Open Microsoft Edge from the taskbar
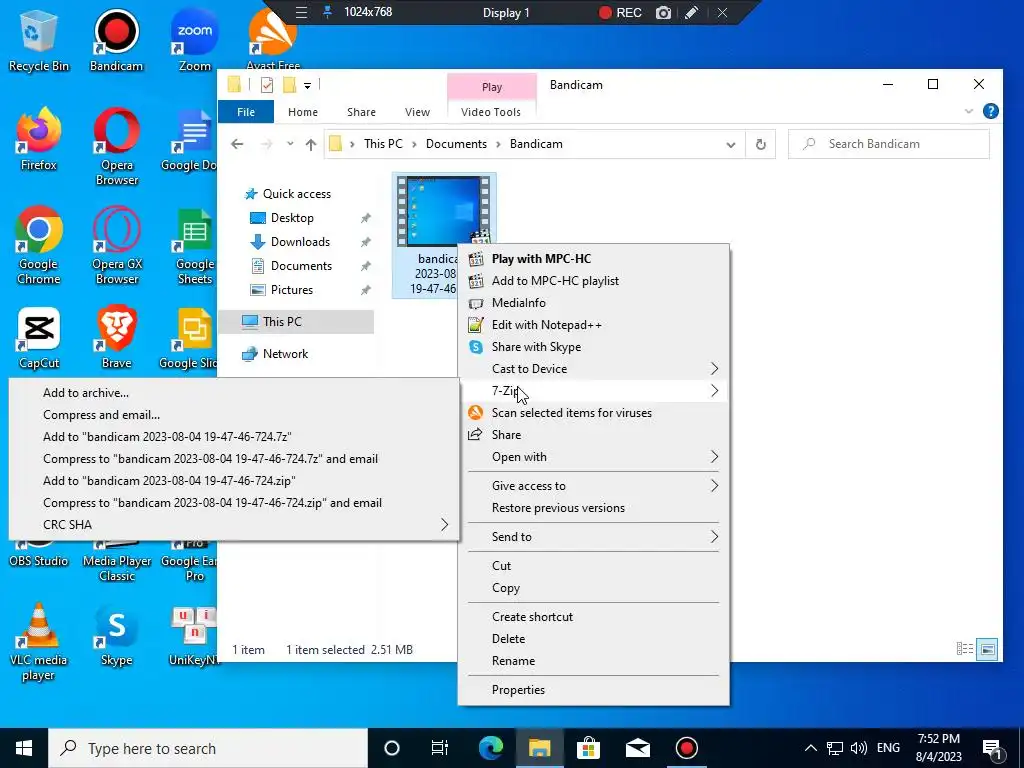 coord(491,748)
